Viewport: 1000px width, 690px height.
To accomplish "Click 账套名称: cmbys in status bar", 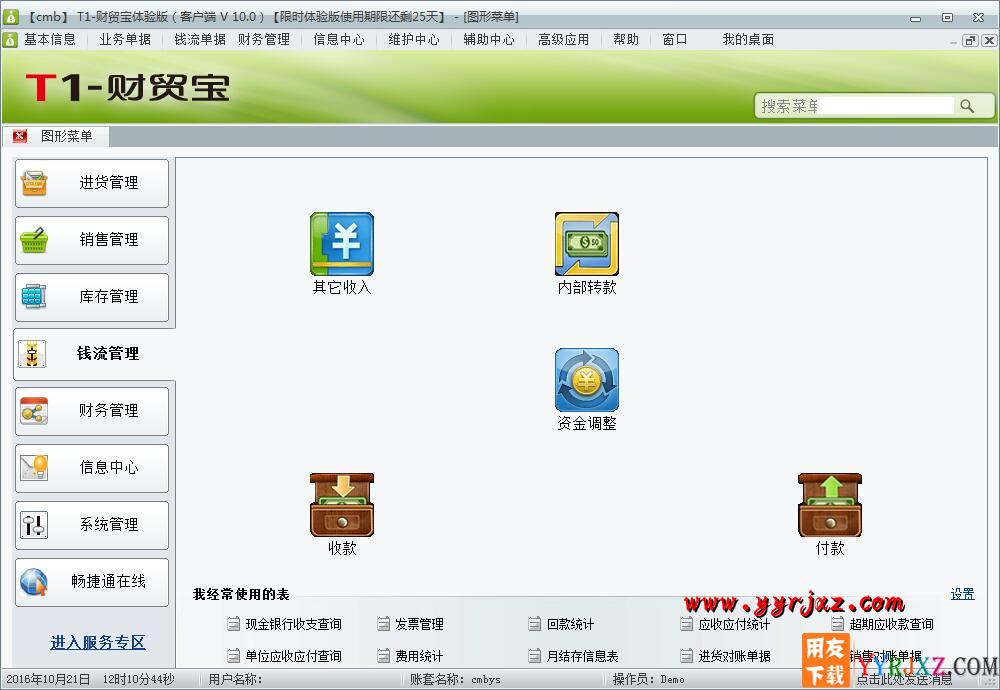I will pyautogui.click(x=455, y=679).
